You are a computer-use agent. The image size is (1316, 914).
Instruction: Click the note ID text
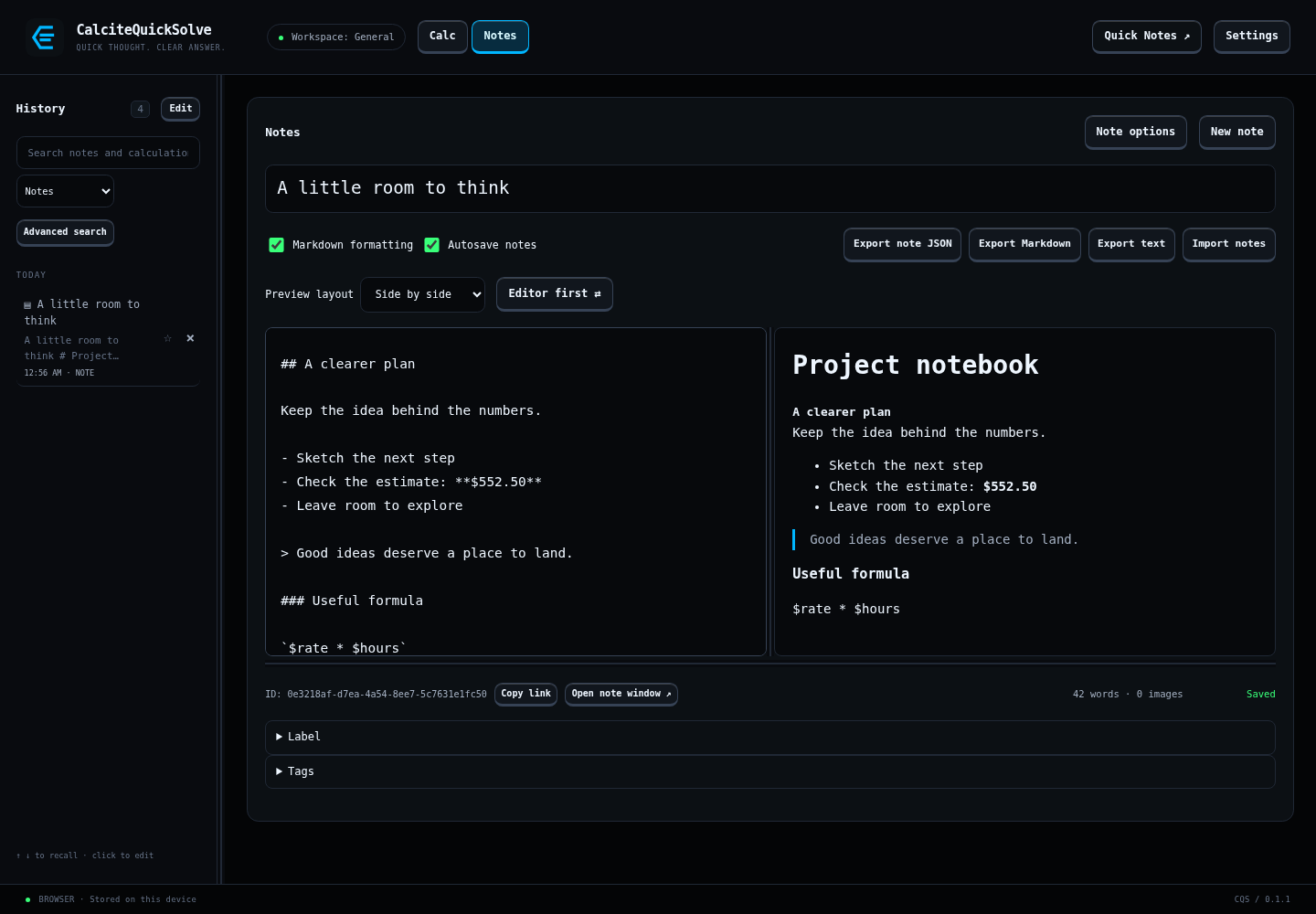(x=376, y=695)
